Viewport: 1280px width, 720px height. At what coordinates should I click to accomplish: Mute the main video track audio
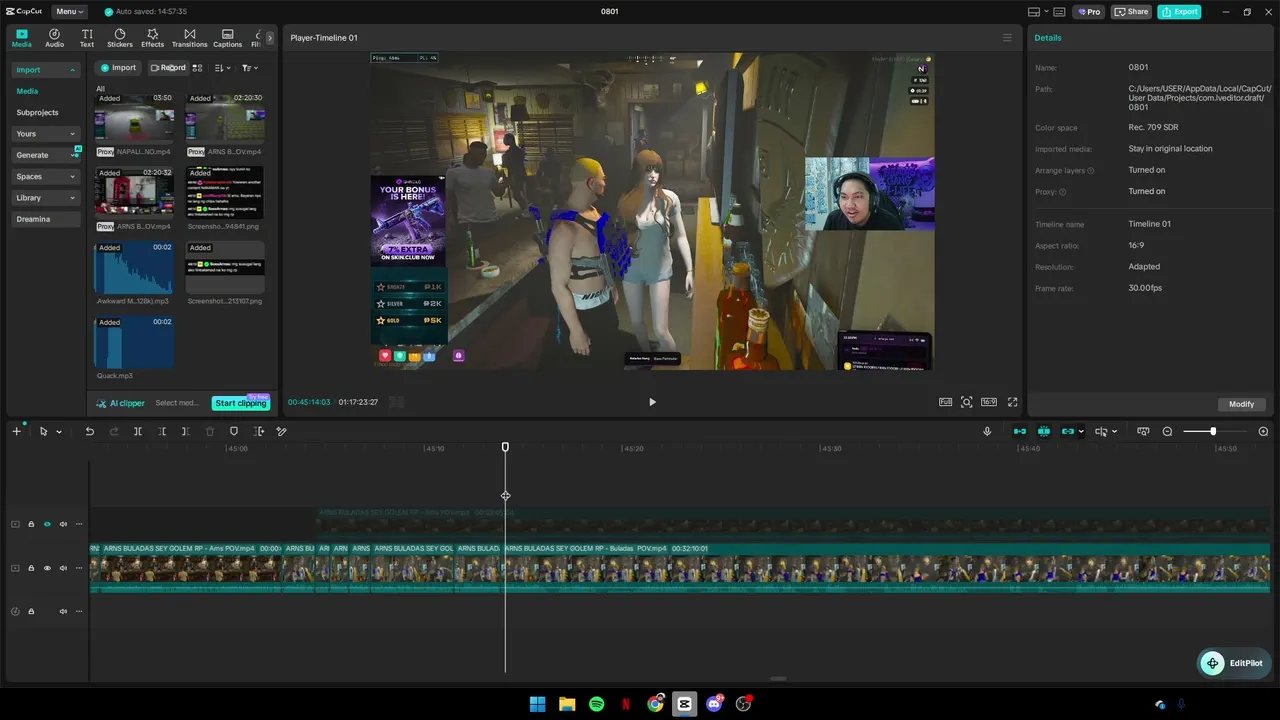tap(63, 568)
